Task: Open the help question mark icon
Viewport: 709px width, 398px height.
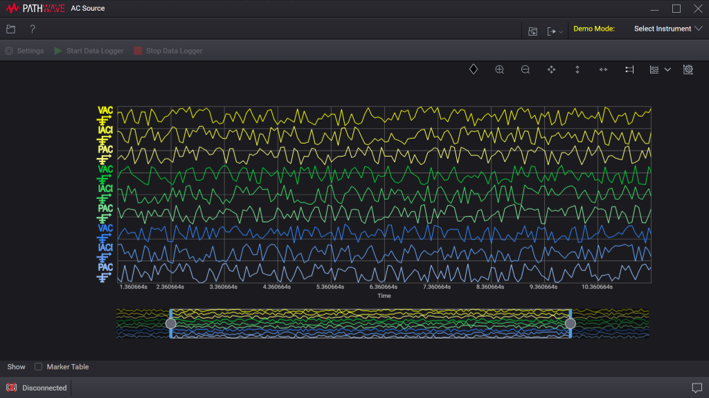Action: coord(32,29)
